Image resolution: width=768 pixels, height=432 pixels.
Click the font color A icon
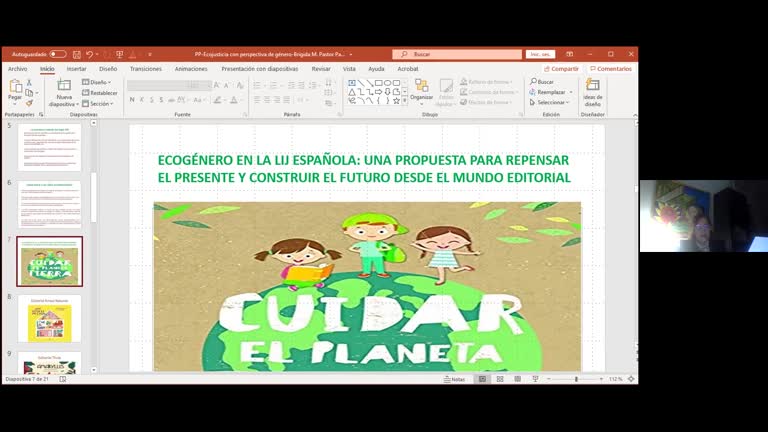click(x=234, y=100)
